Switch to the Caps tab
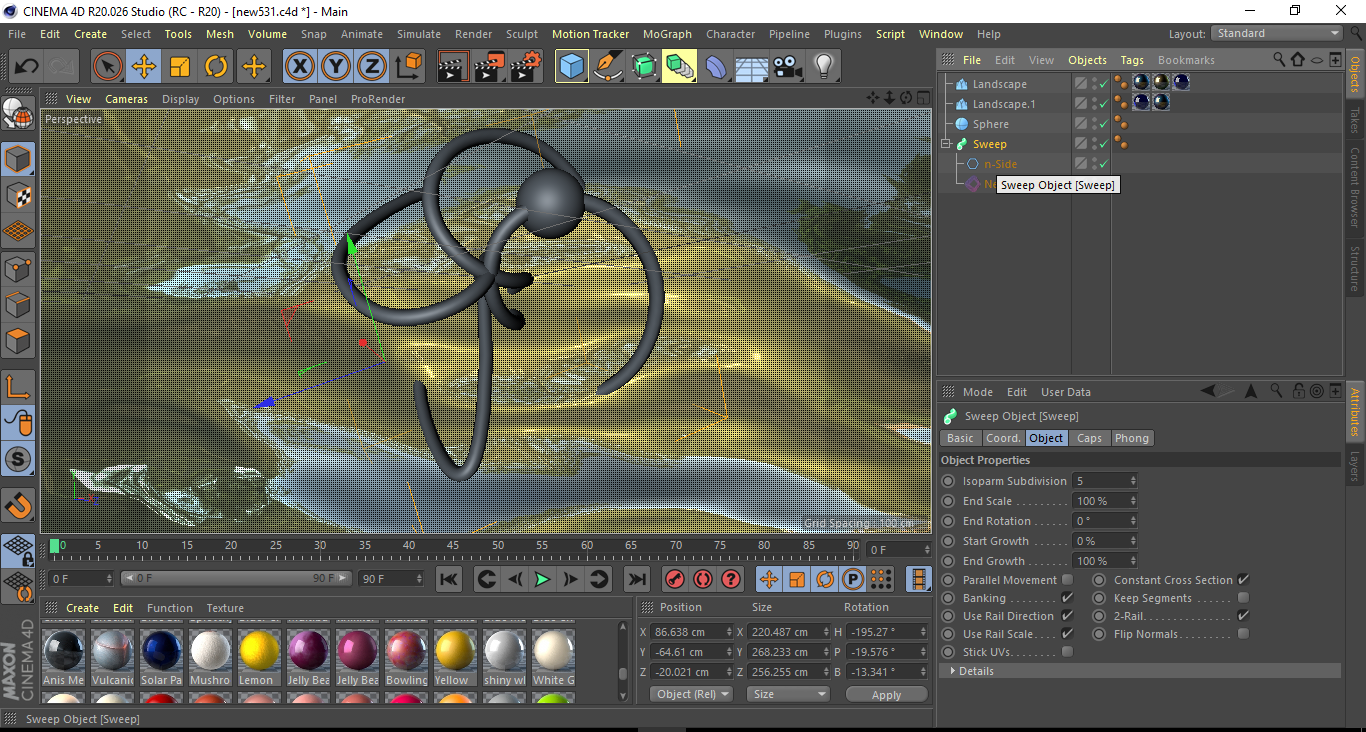The image size is (1366, 732). [1089, 438]
